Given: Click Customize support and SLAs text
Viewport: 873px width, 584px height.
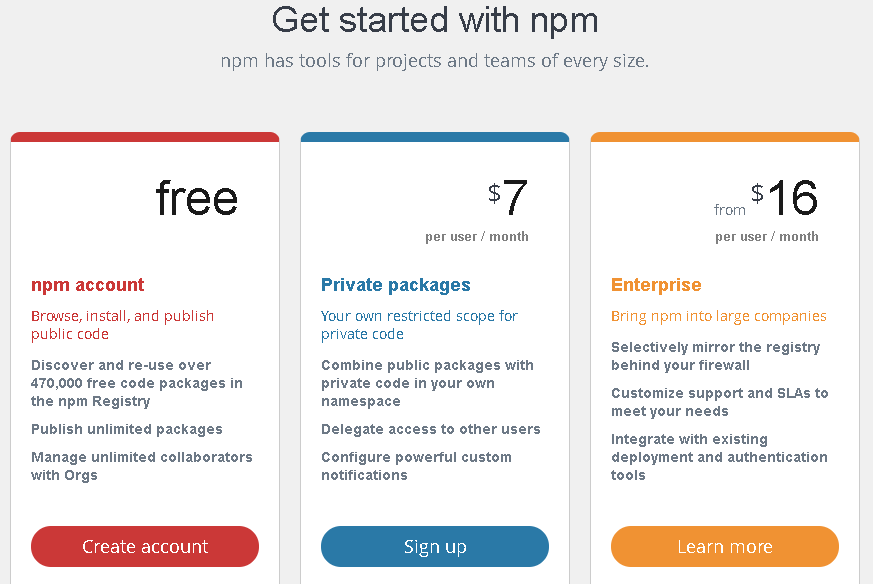Looking at the screenshot, I should point(719,402).
